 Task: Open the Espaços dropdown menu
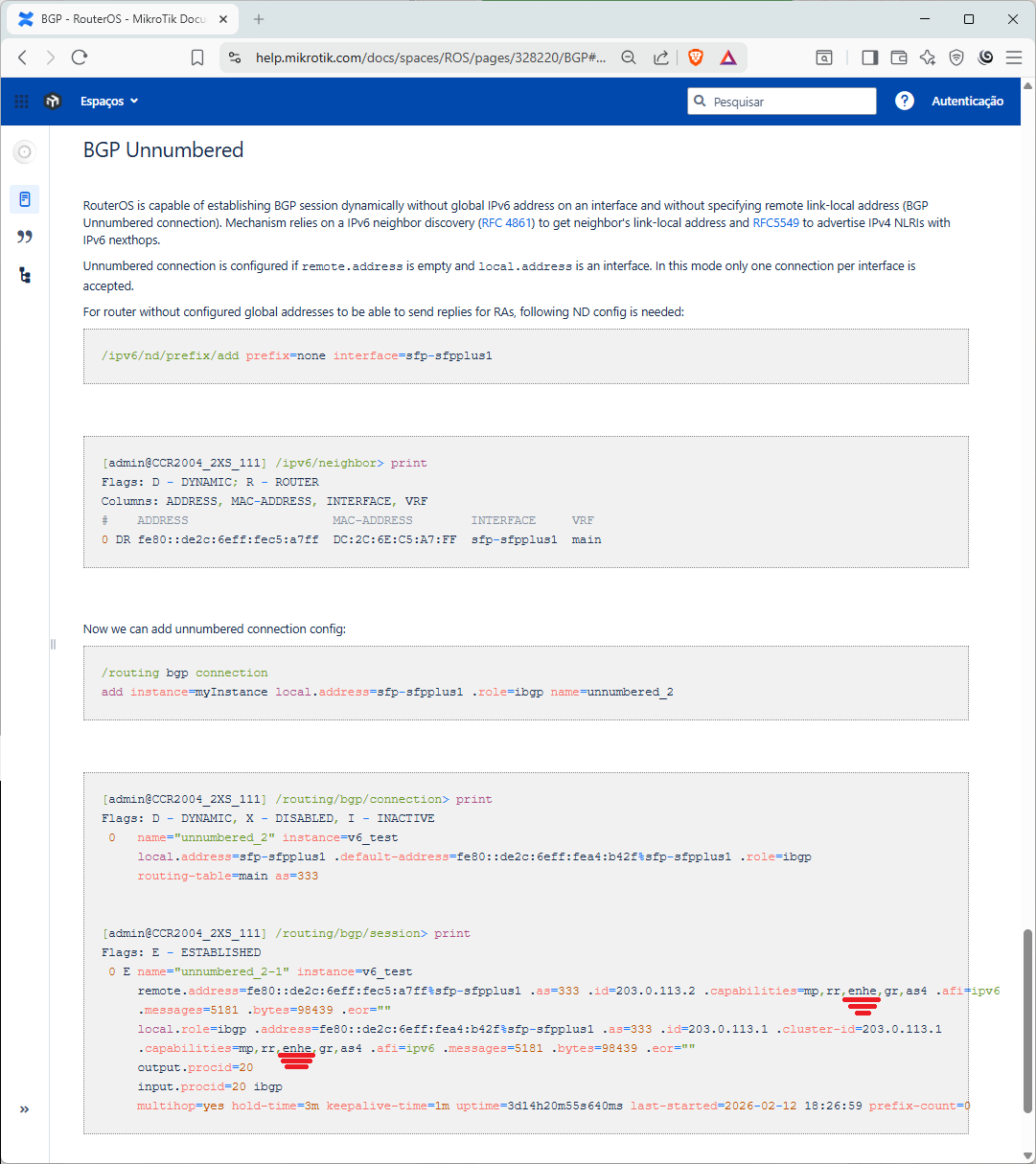[x=109, y=102]
